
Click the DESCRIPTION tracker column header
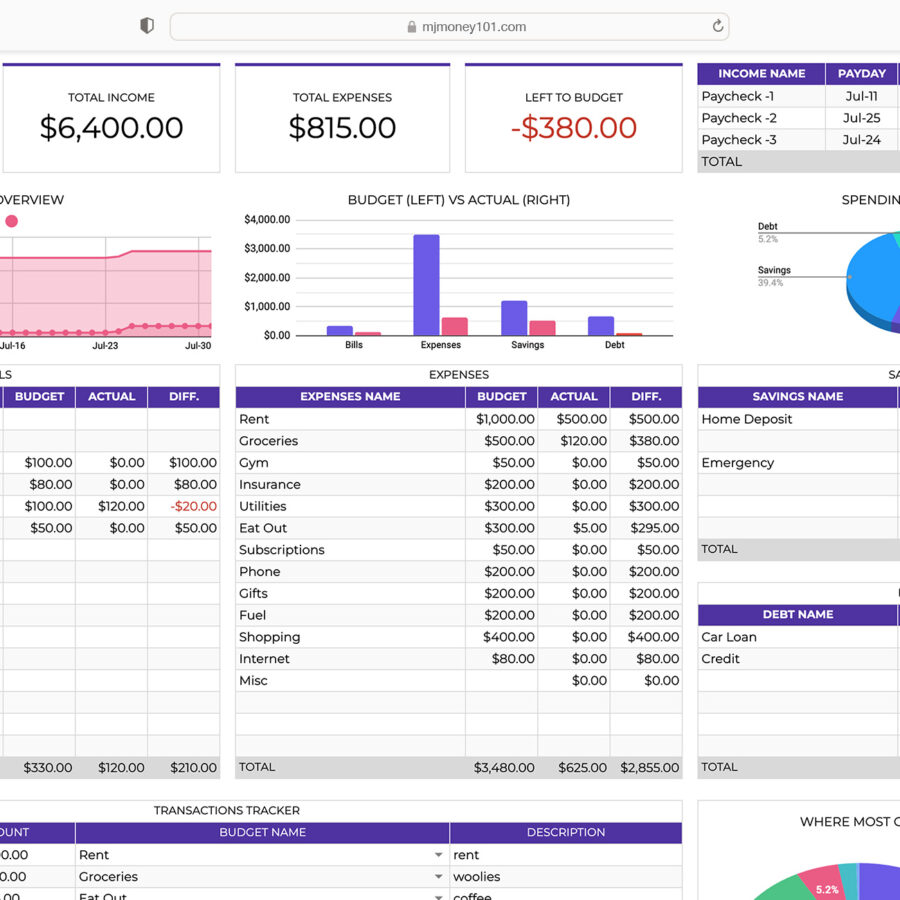[x=566, y=832]
